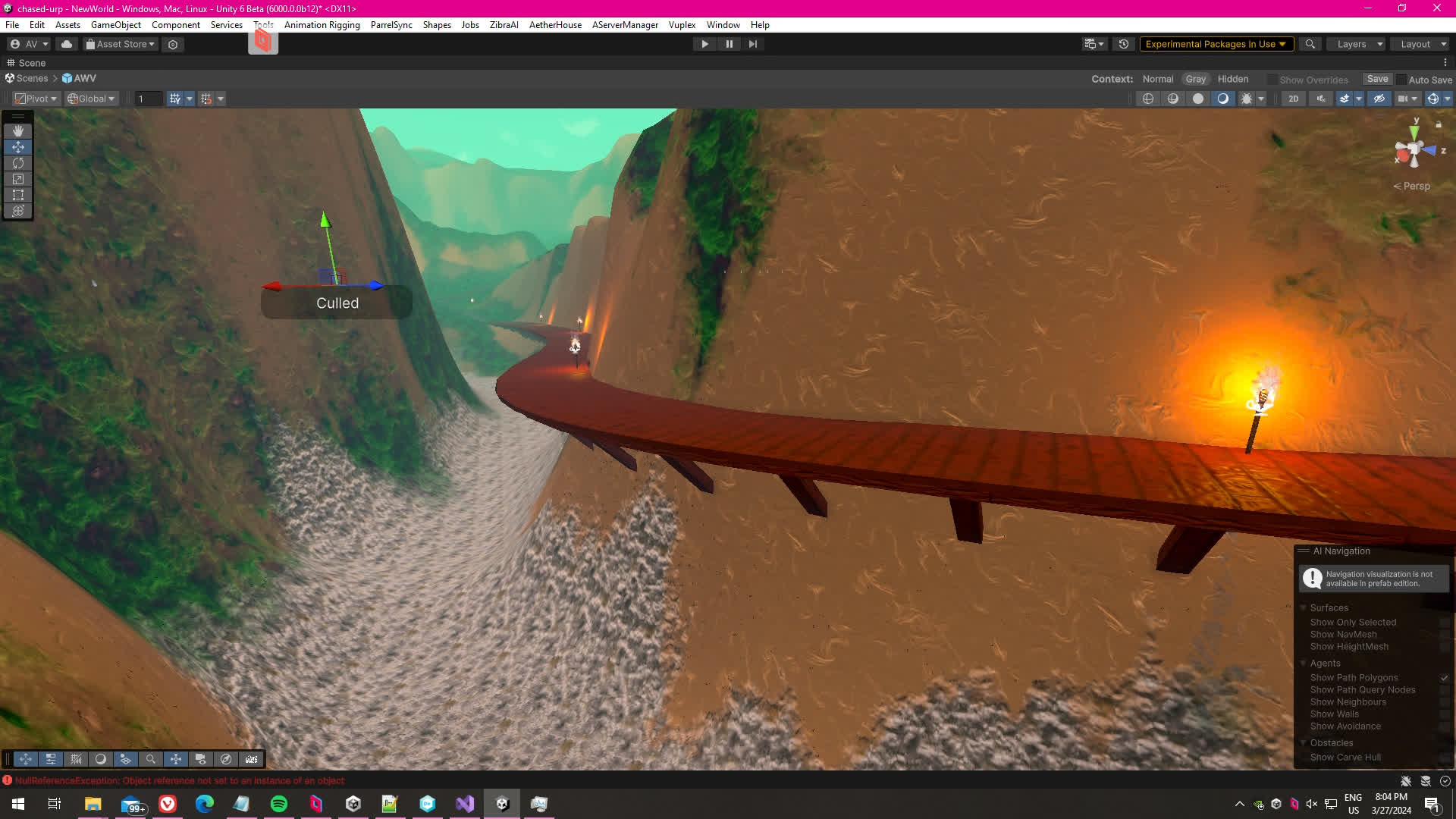Mute scene audio with the speaker icon
The height and width of the screenshot is (819, 1456).
tap(1321, 99)
